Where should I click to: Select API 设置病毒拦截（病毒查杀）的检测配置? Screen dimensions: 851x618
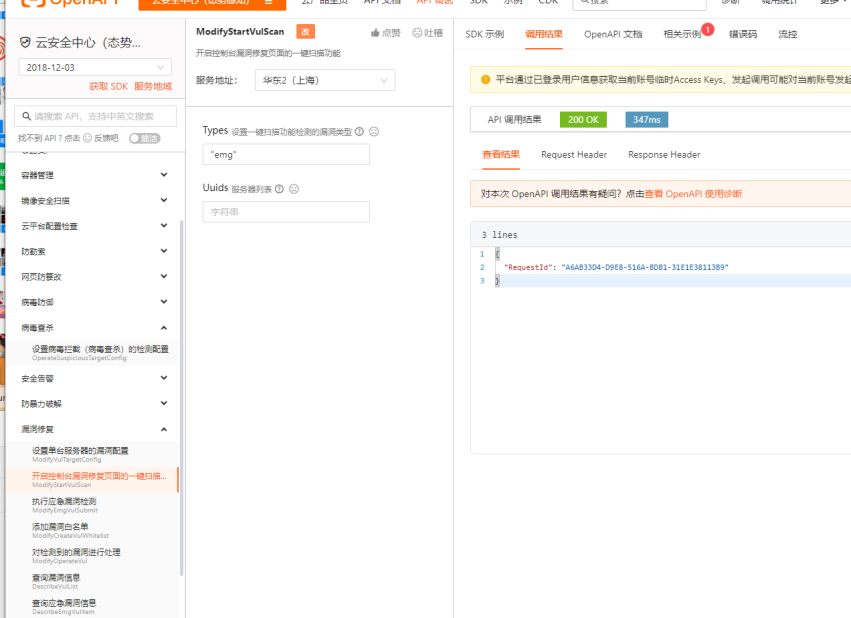click(92, 353)
